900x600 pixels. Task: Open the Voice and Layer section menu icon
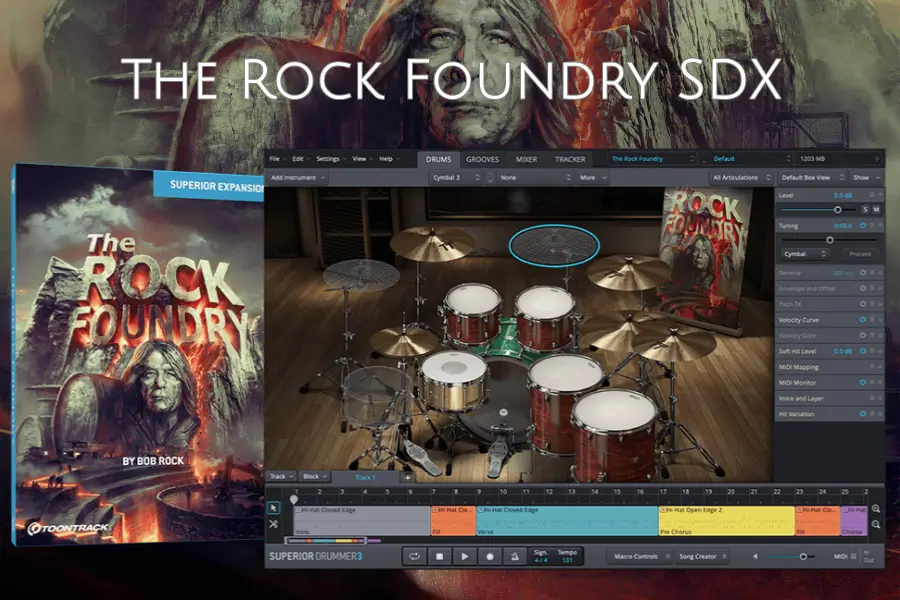tap(872, 398)
